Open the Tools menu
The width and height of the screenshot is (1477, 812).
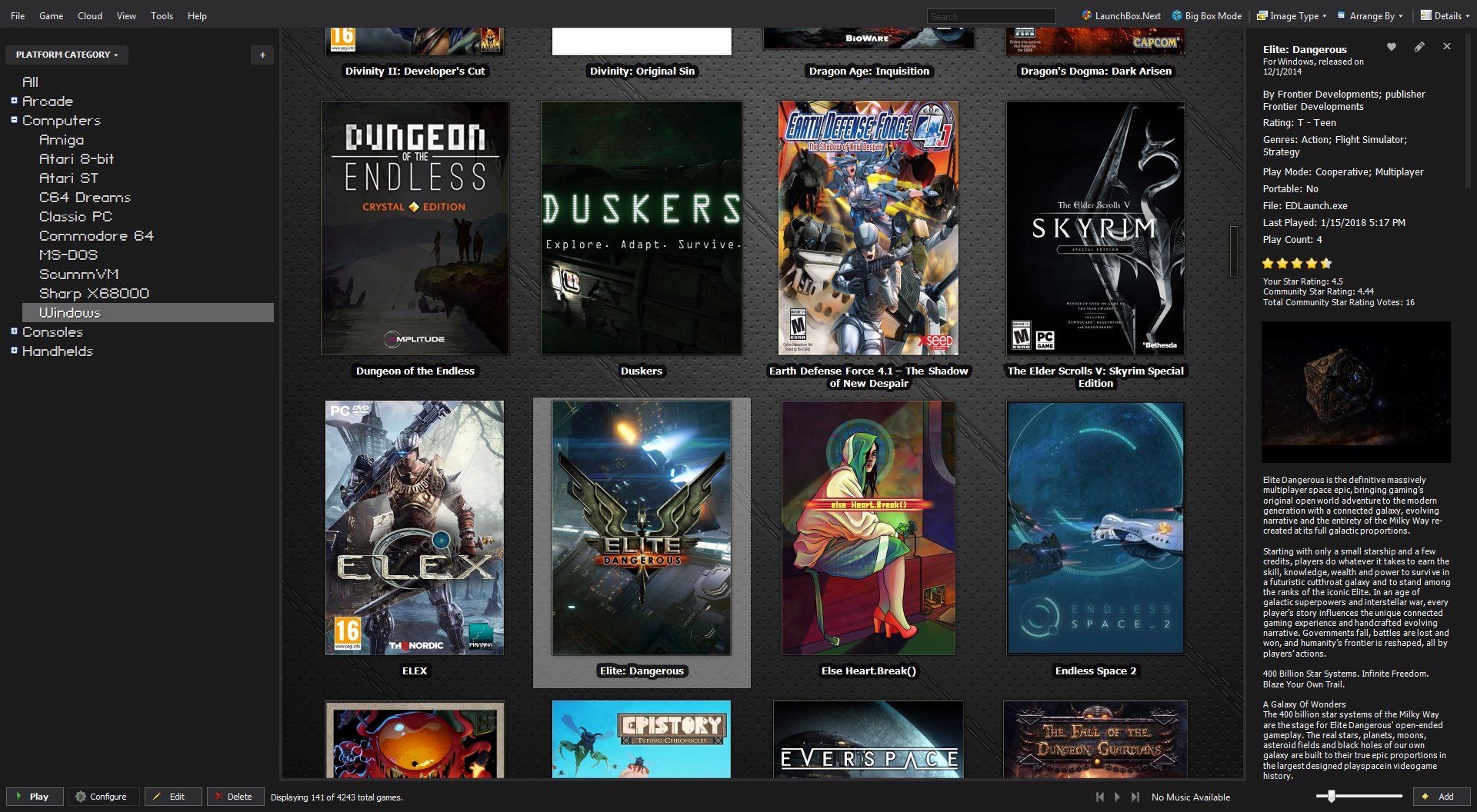tap(162, 15)
